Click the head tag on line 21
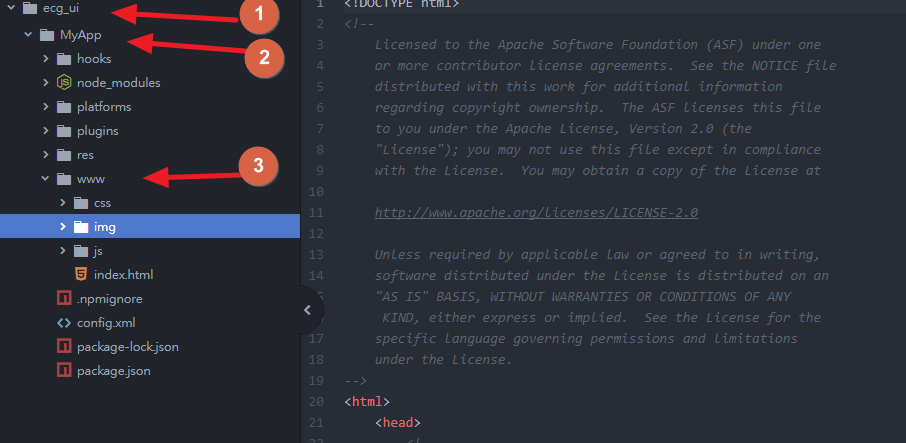This screenshot has width=906, height=443. point(398,423)
